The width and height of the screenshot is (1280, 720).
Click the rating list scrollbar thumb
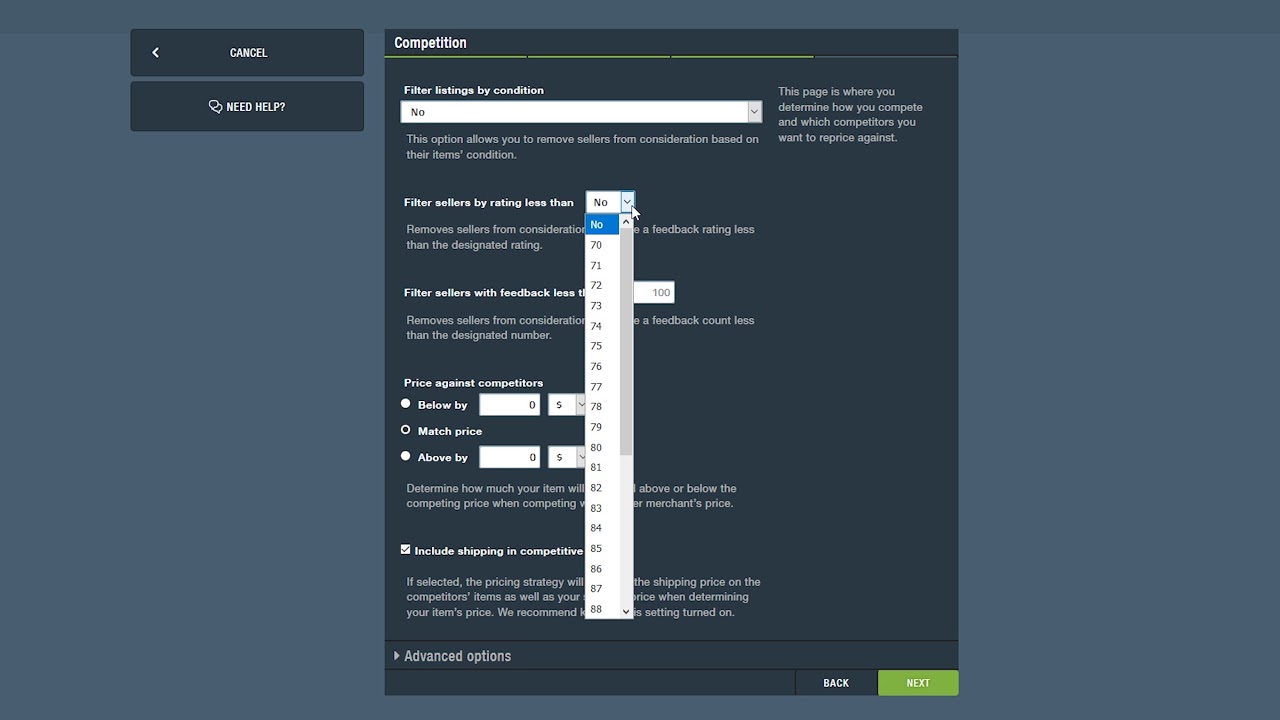(626, 341)
